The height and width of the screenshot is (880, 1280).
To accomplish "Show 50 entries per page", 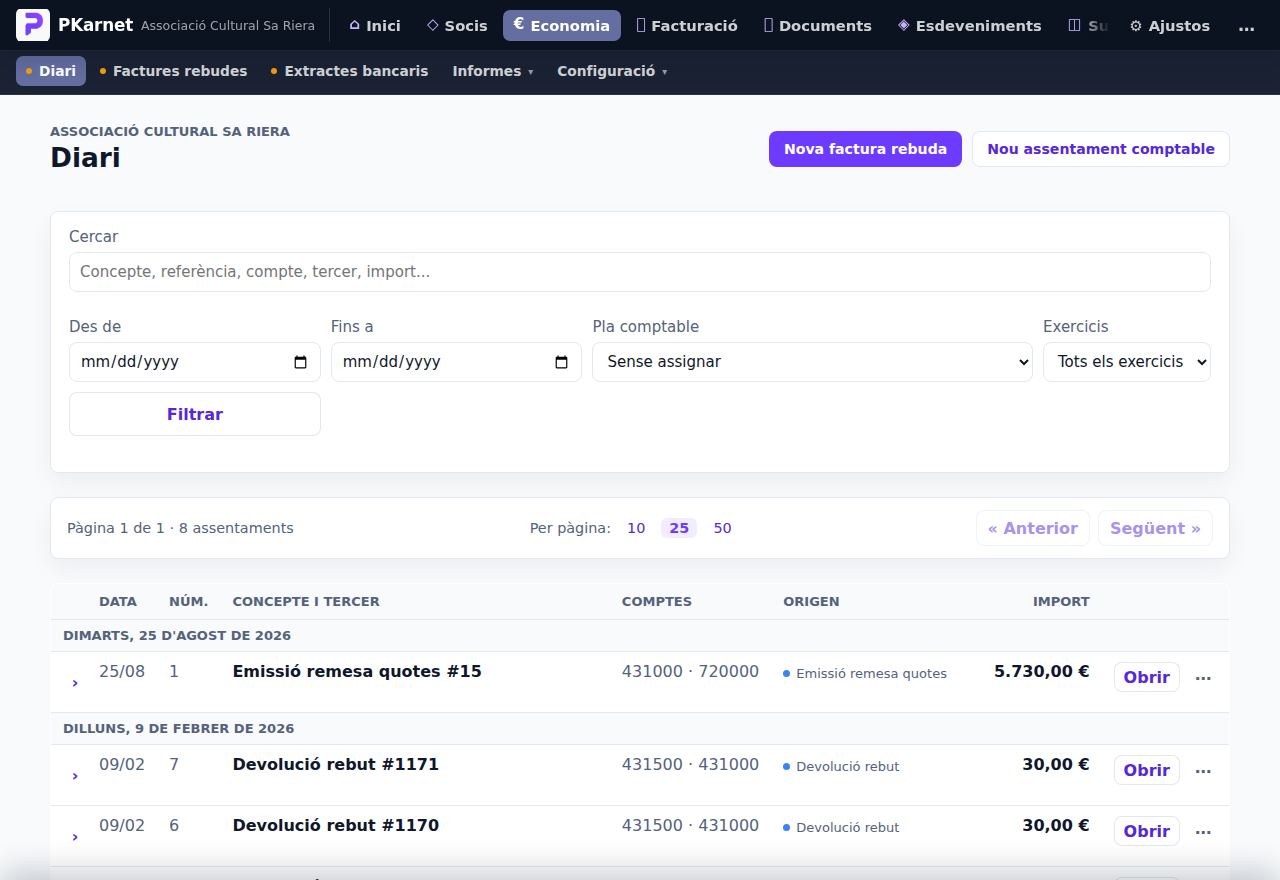I will point(722,528).
